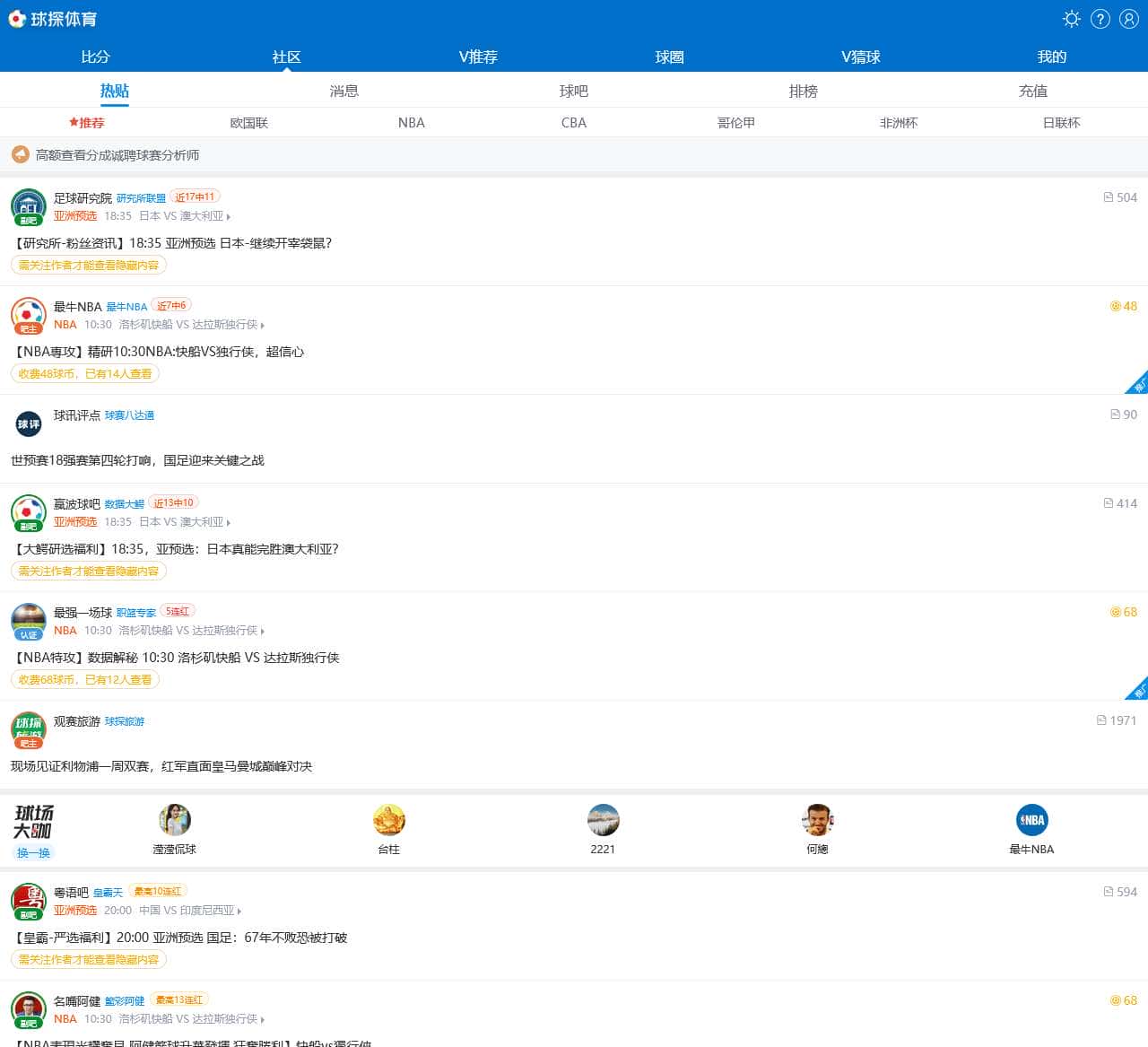Filter posts by ★推荐
The width and height of the screenshot is (1148, 1047).
click(x=87, y=123)
